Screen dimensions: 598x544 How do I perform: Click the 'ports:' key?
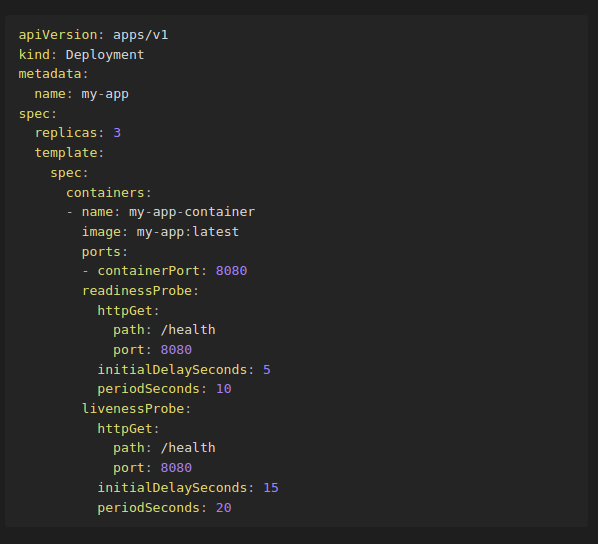pos(105,252)
